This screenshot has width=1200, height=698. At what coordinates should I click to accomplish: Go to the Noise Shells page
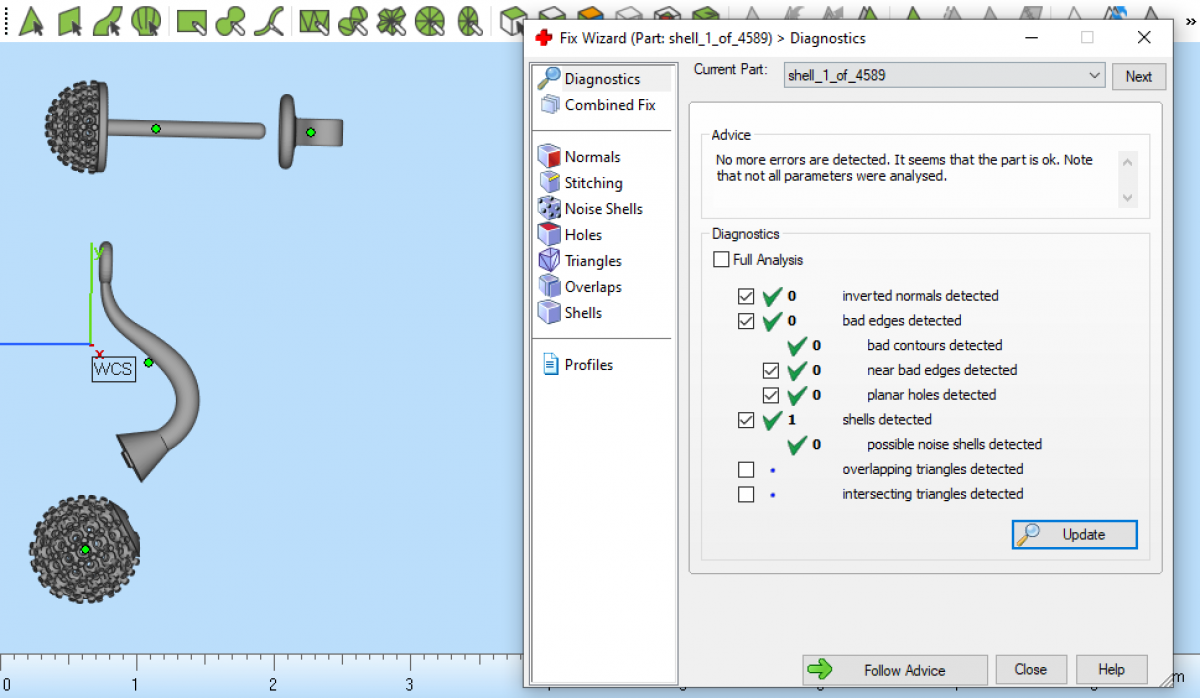coord(602,209)
